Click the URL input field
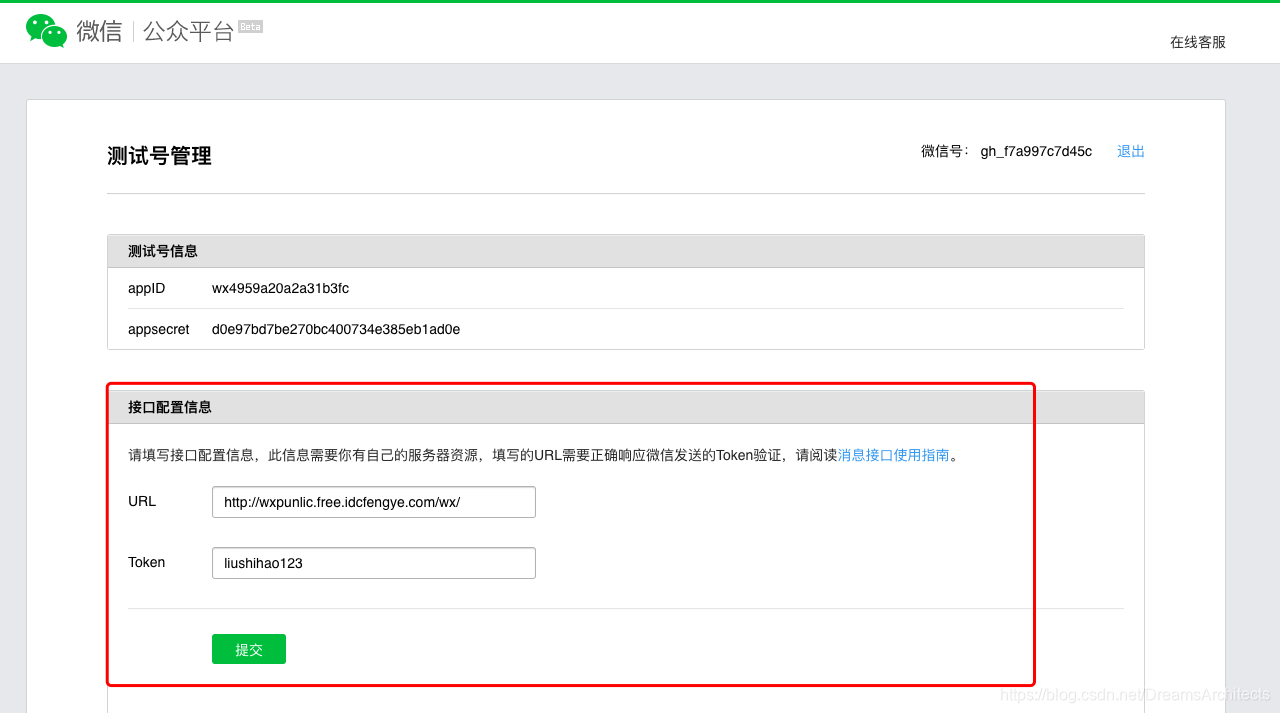1280x713 pixels. click(374, 502)
